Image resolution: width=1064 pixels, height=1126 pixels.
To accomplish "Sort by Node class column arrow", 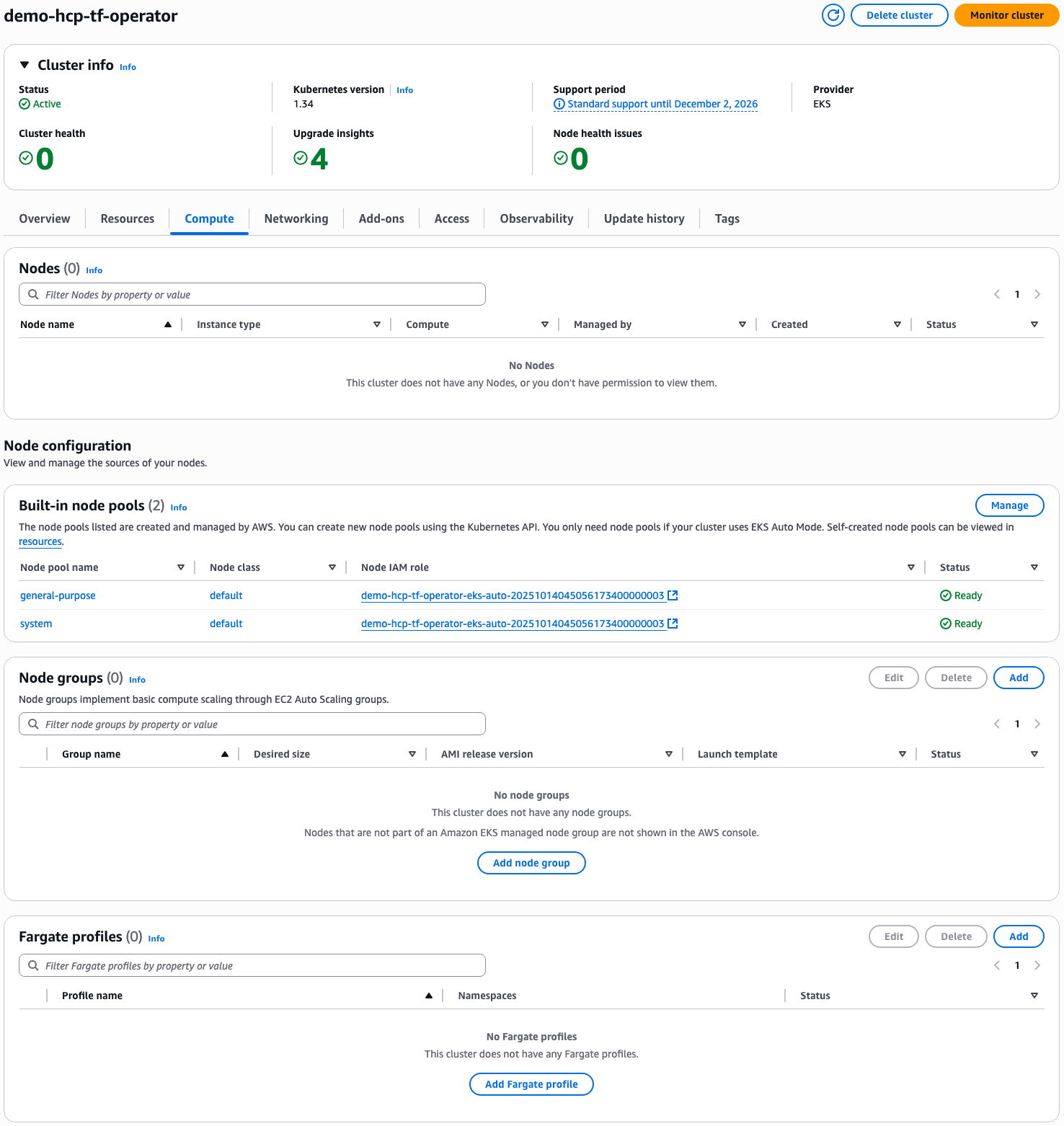I will 332,567.
